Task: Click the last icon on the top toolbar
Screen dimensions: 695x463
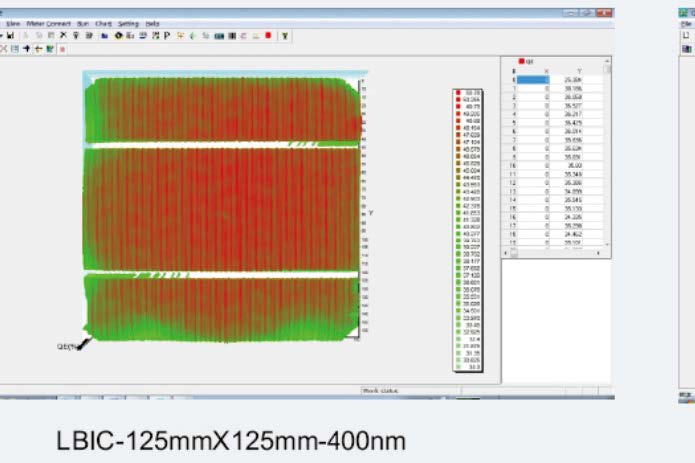Action: click(x=285, y=34)
